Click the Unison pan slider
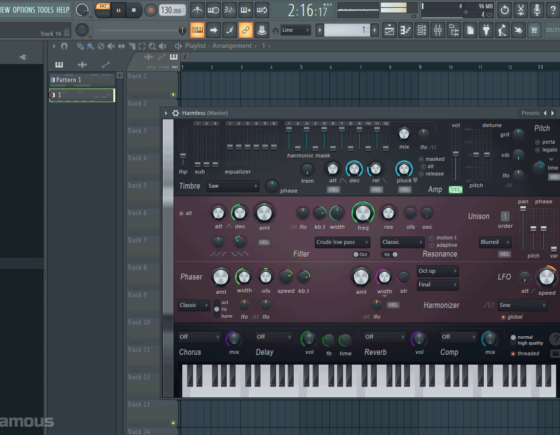560x435 pixels. pyautogui.click(x=523, y=228)
